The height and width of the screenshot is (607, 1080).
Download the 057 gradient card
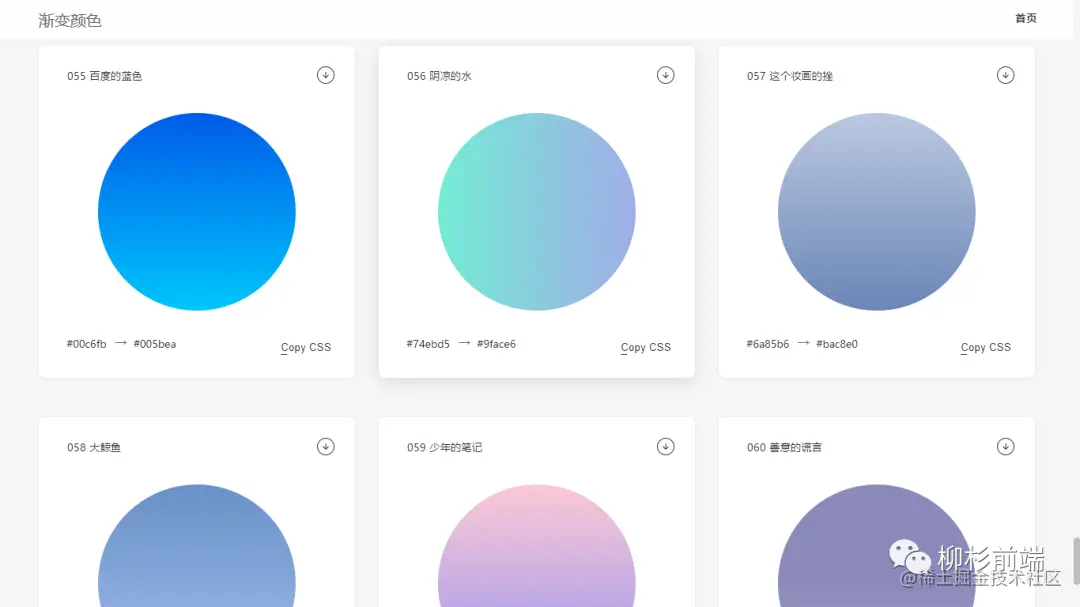point(1006,75)
